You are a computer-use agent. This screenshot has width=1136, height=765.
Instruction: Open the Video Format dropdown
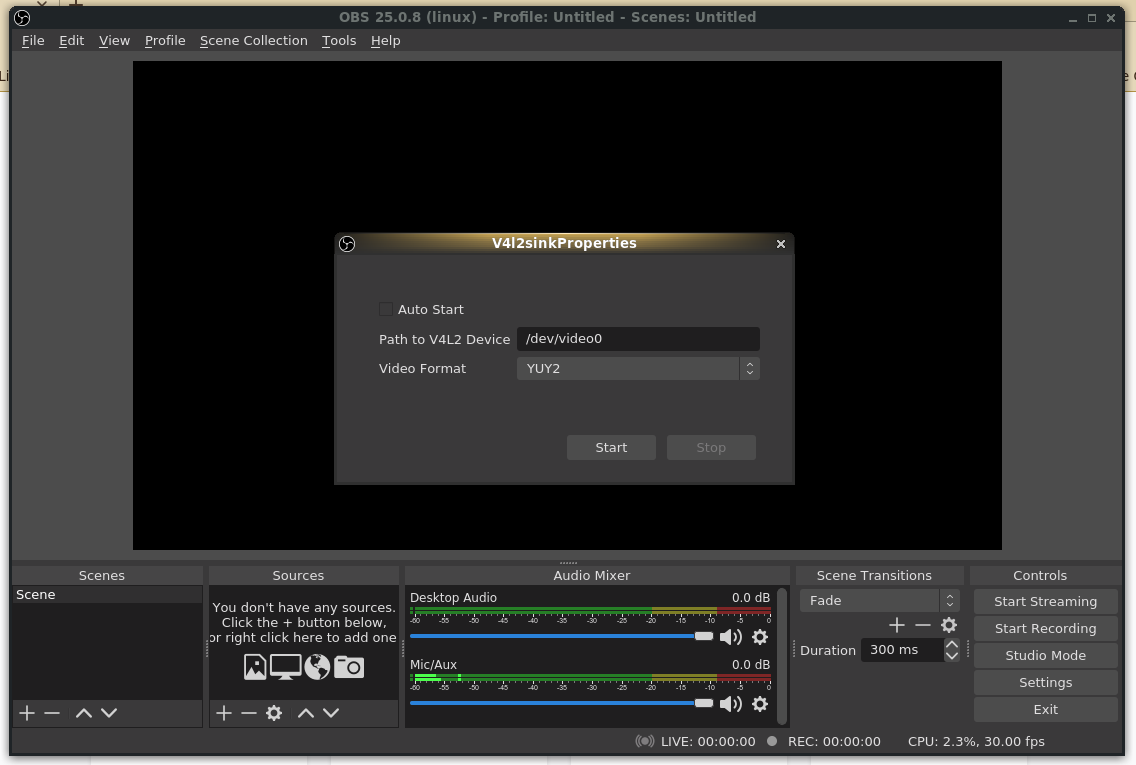[638, 369]
